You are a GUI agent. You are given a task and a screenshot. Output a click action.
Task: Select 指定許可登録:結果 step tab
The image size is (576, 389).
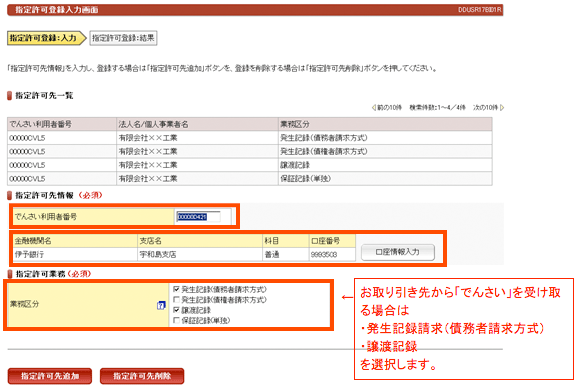(123, 38)
